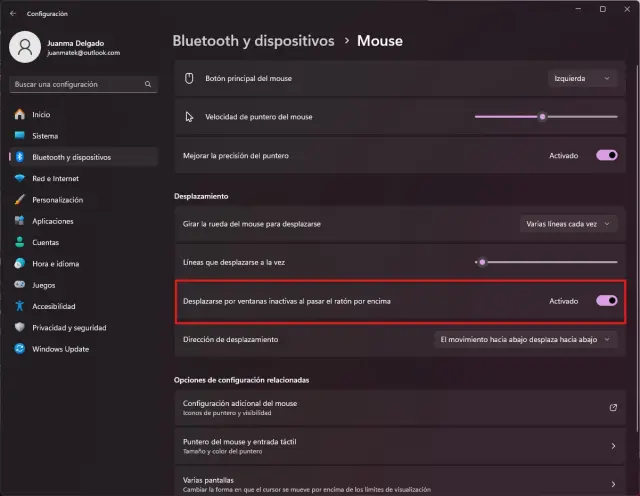Expand the Varias líneas cada vez dropdown
The image size is (640, 496).
pyautogui.click(x=568, y=224)
